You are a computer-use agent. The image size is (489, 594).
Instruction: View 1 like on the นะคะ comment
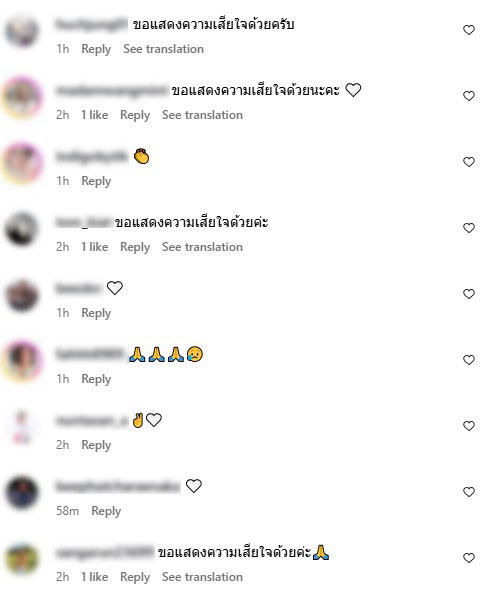94,115
